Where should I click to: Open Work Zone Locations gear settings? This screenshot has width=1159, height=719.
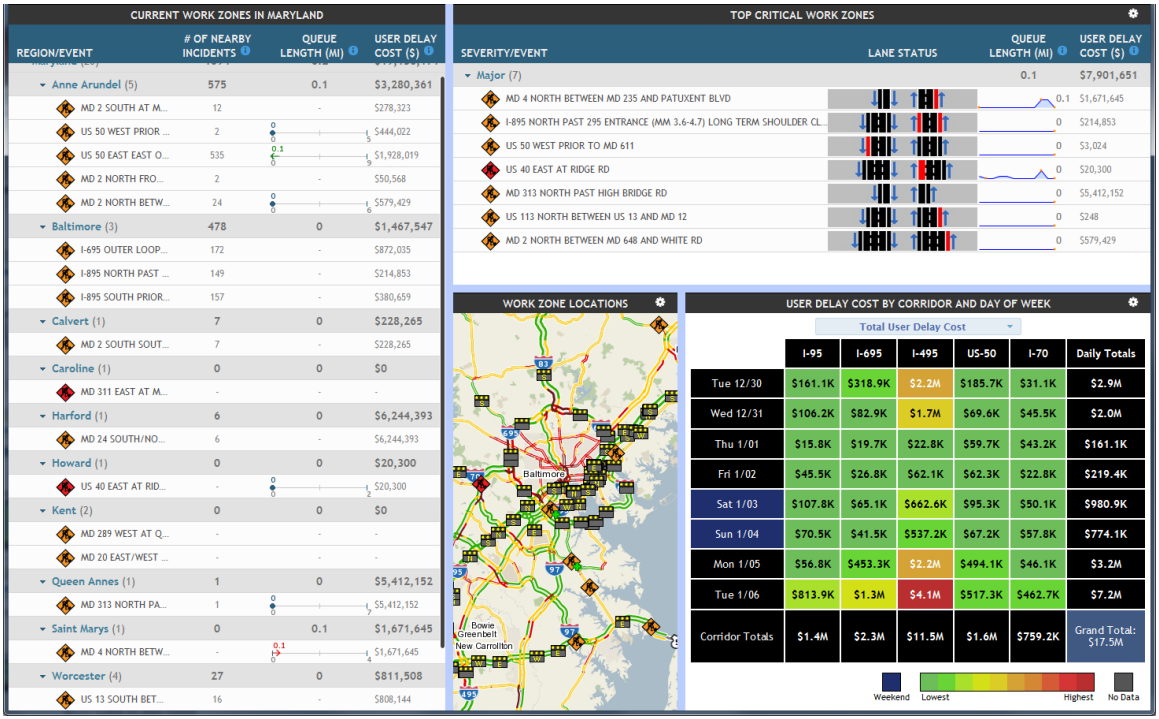pyautogui.click(x=660, y=302)
